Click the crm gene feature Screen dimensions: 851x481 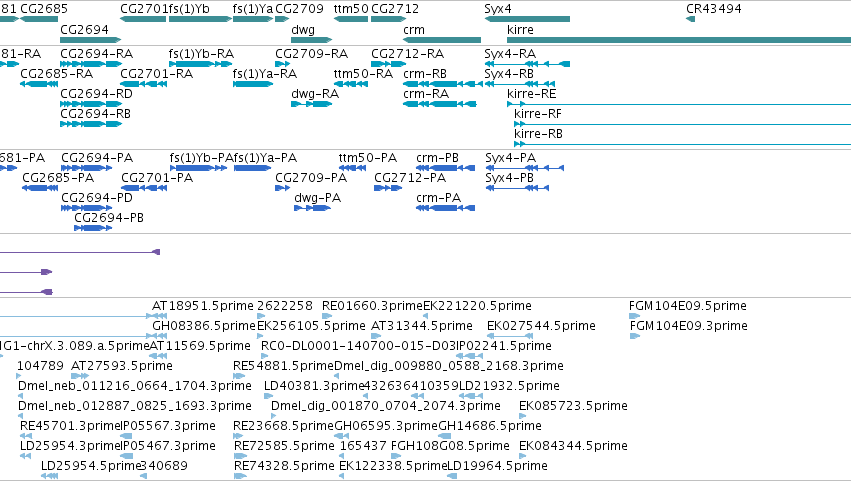pyautogui.click(x=442, y=40)
